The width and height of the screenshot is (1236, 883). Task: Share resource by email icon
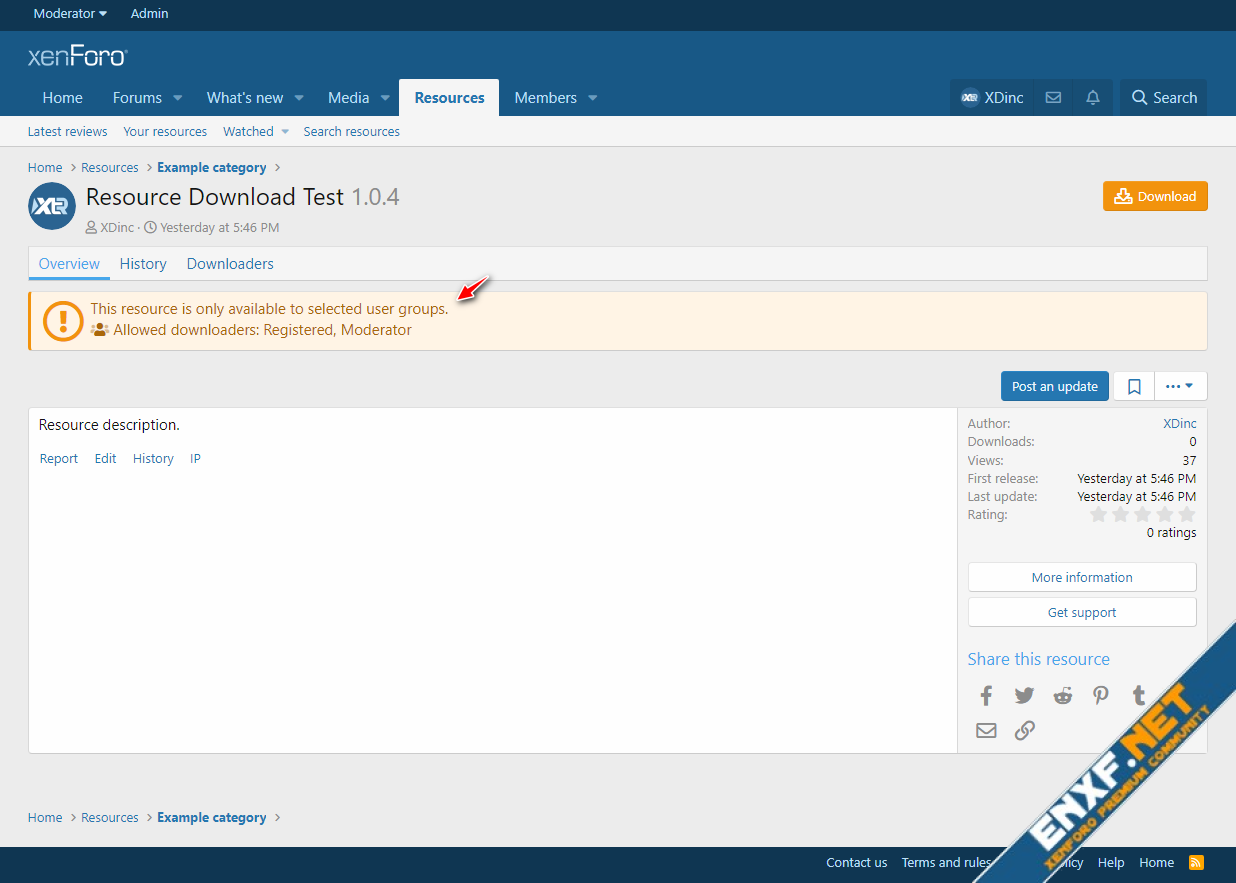[x=986, y=730]
